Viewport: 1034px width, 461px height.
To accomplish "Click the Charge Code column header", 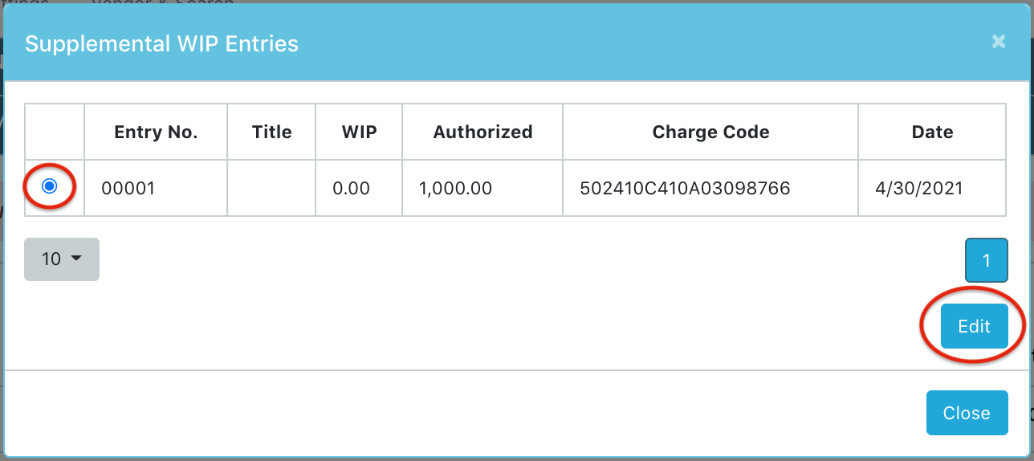I will pyautogui.click(x=711, y=132).
